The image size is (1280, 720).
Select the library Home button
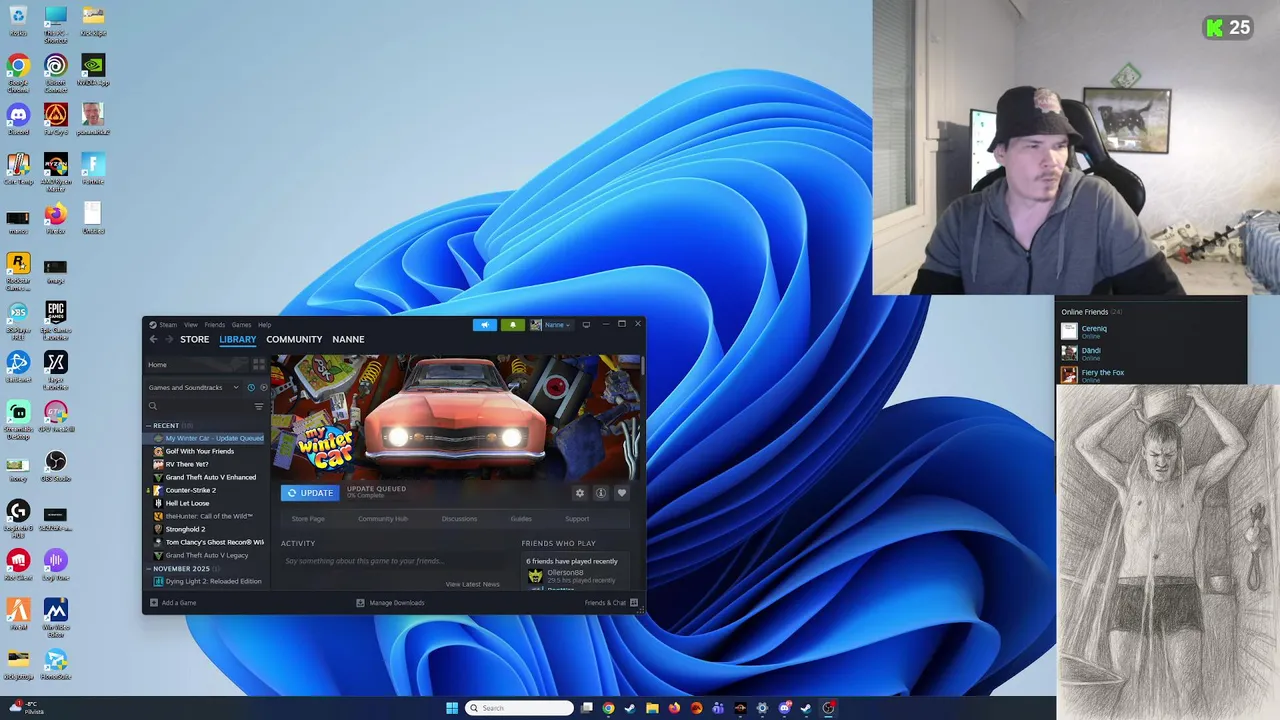point(198,365)
